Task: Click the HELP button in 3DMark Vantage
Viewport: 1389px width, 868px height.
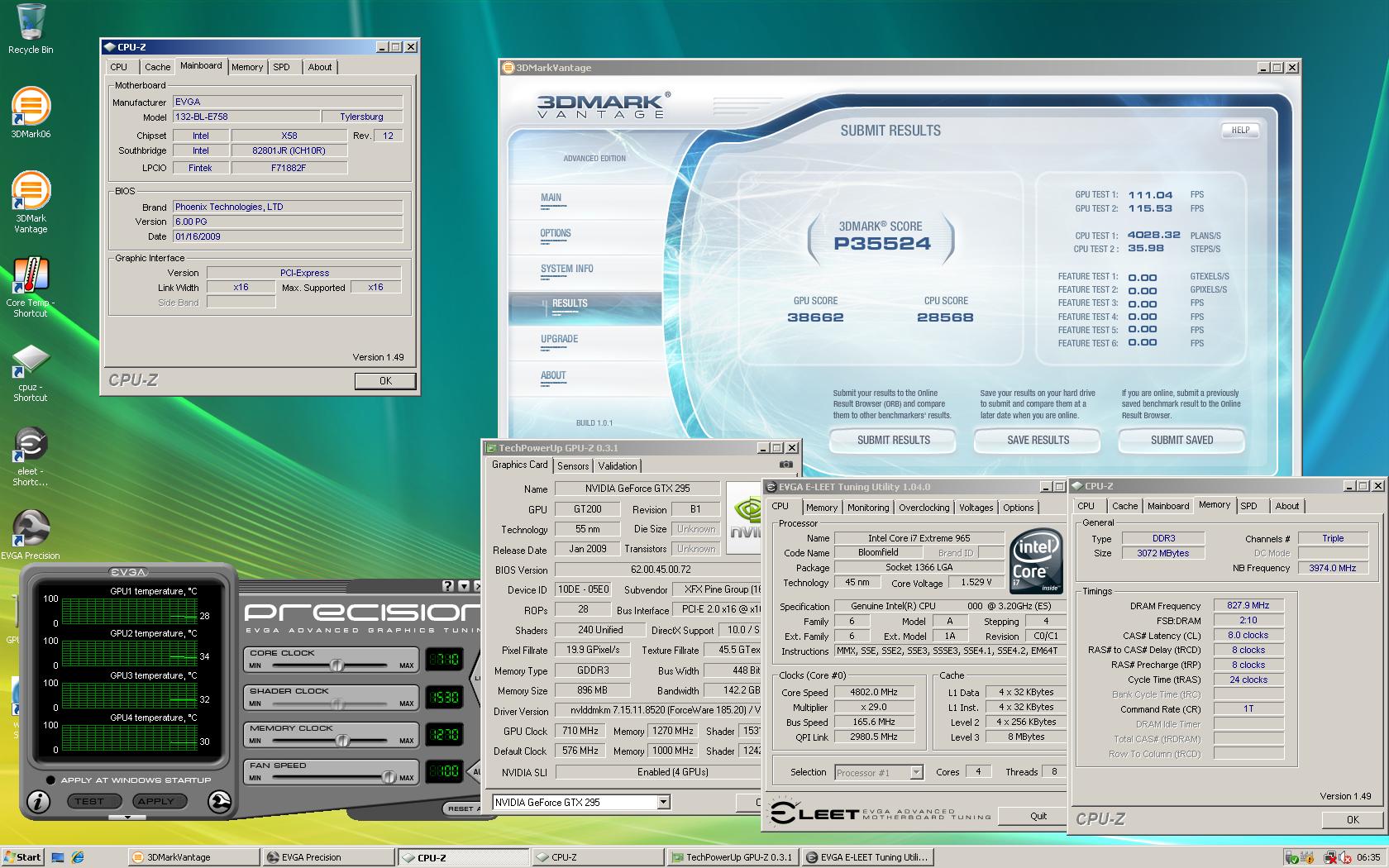Action: (x=1240, y=130)
